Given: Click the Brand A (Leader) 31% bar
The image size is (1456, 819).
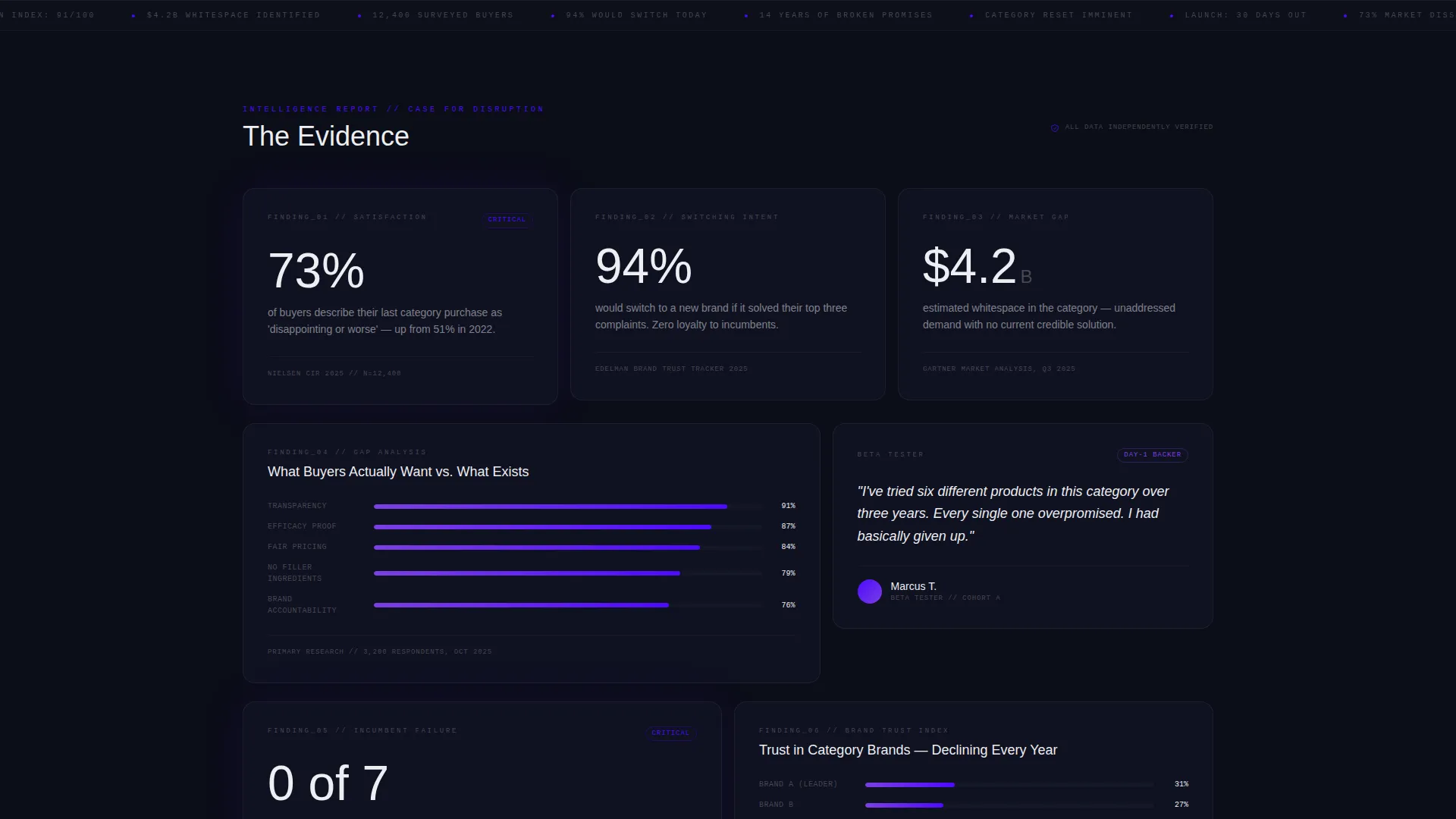Looking at the screenshot, I should [x=1009, y=785].
